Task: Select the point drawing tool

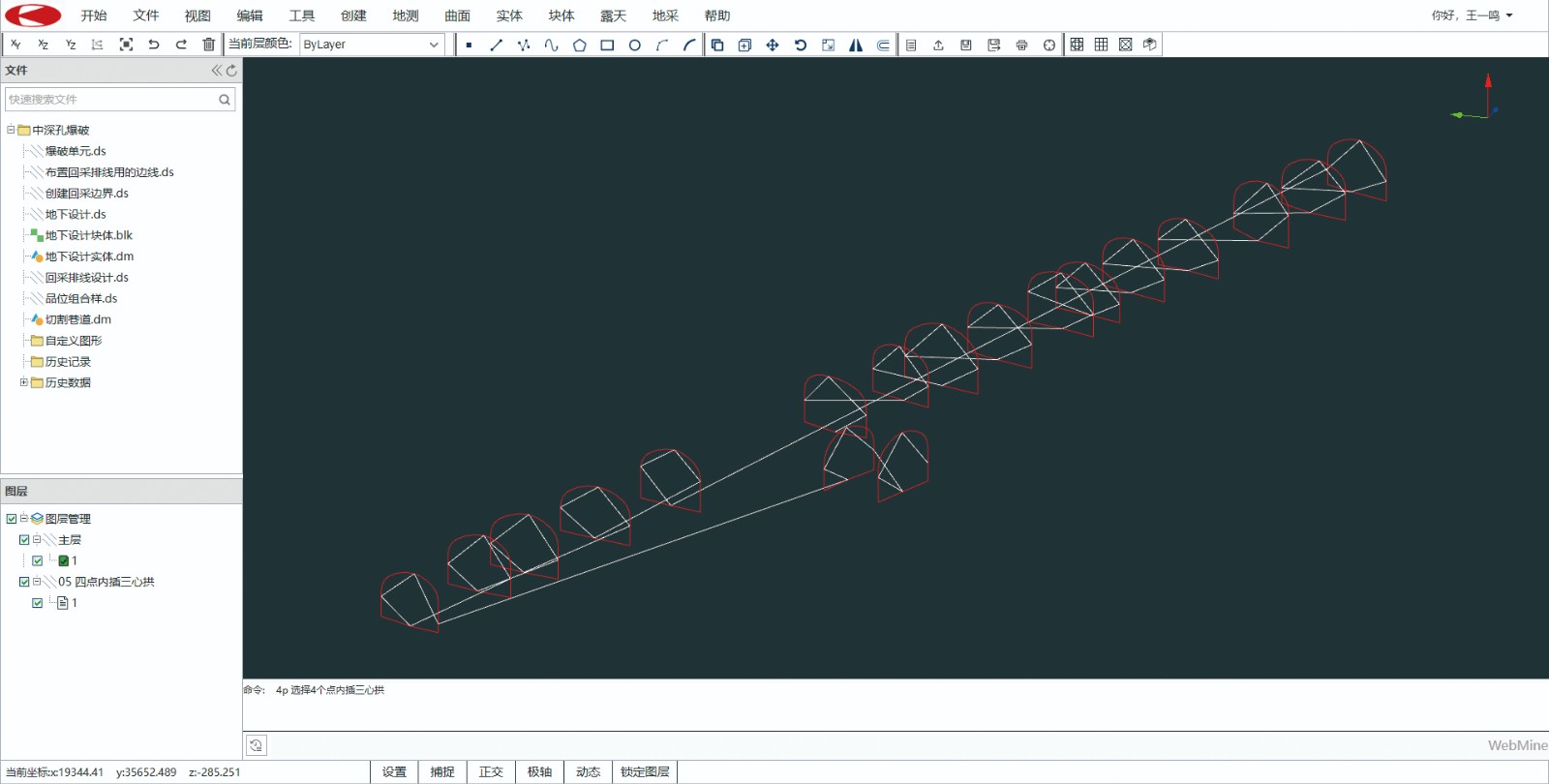Action: point(469,45)
